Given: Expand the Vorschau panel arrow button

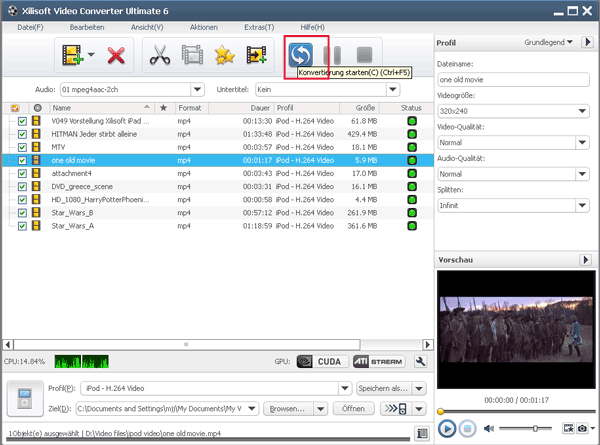Looking at the screenshot, I should [585, 260].
